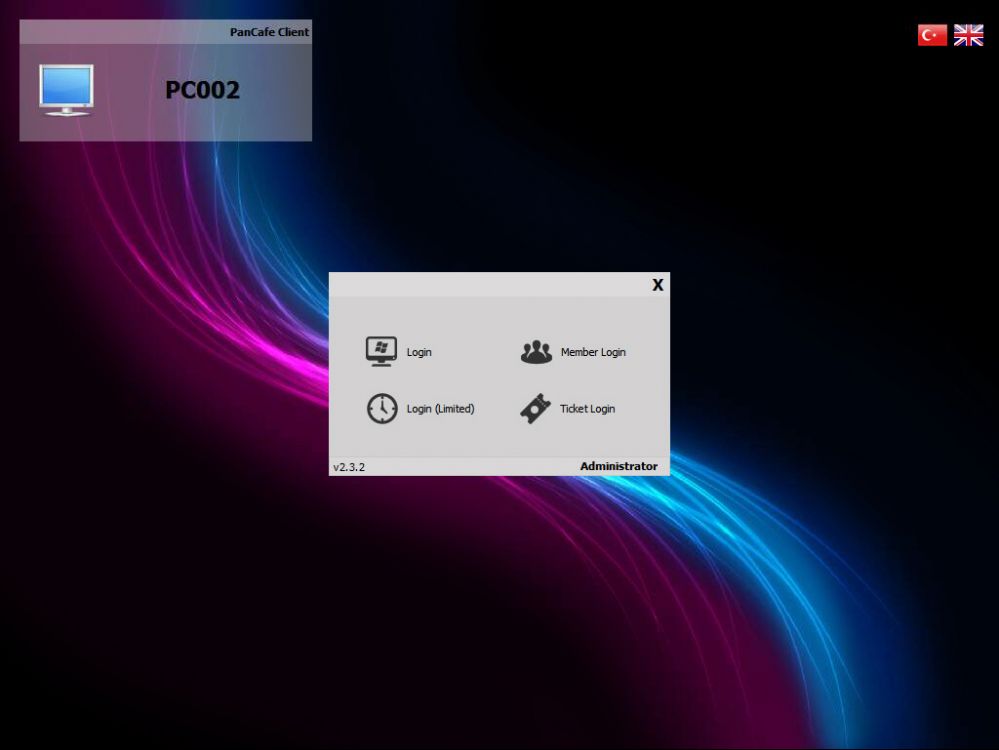This screenshot has width=999, height=750.
Task: Click the Login text label
Action: [419, 352]
